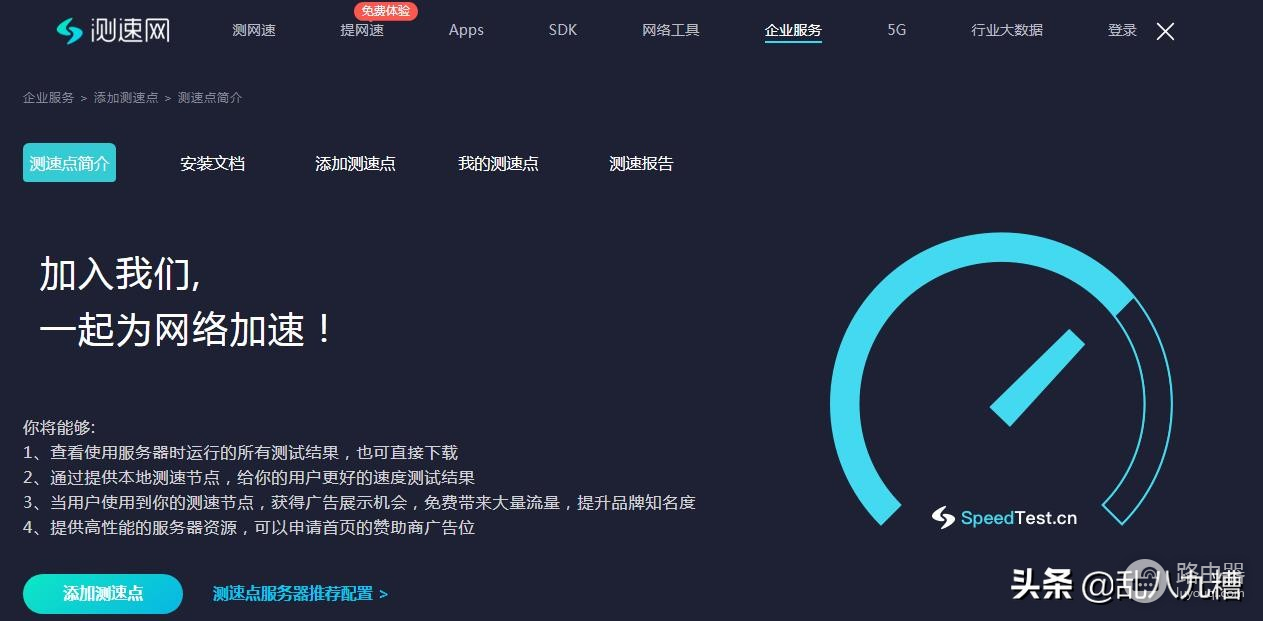Click the 添加测速点 button at bottom left

102,593
